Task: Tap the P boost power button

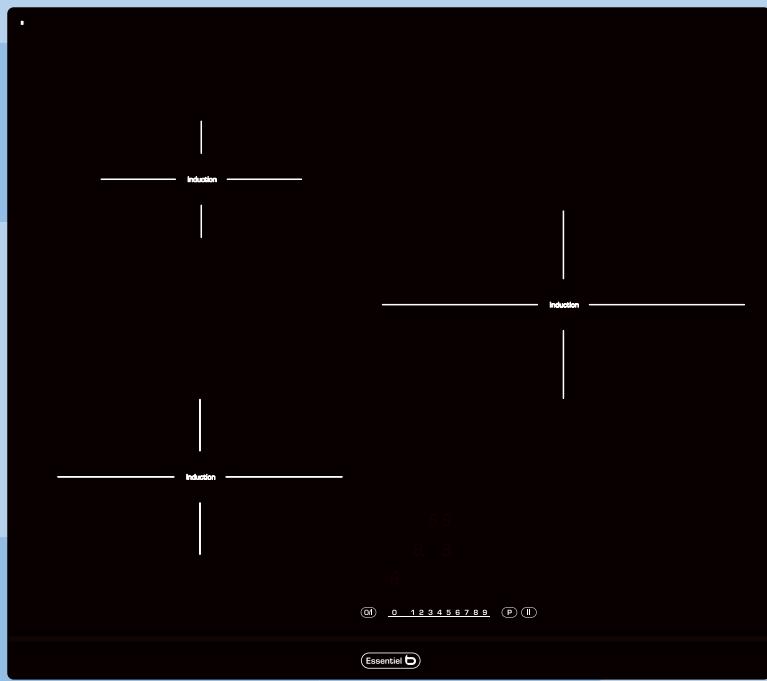Action: click(x=509, y=612)
